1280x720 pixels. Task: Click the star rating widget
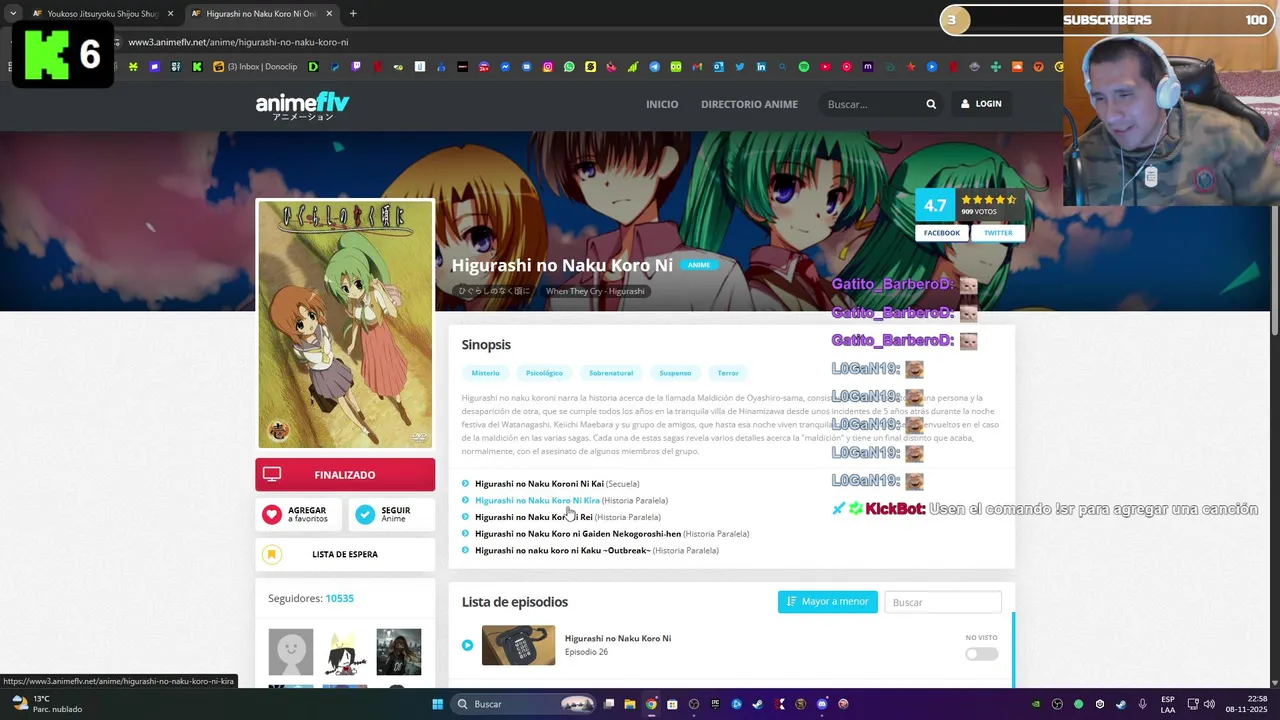click(x=988, y=200)
